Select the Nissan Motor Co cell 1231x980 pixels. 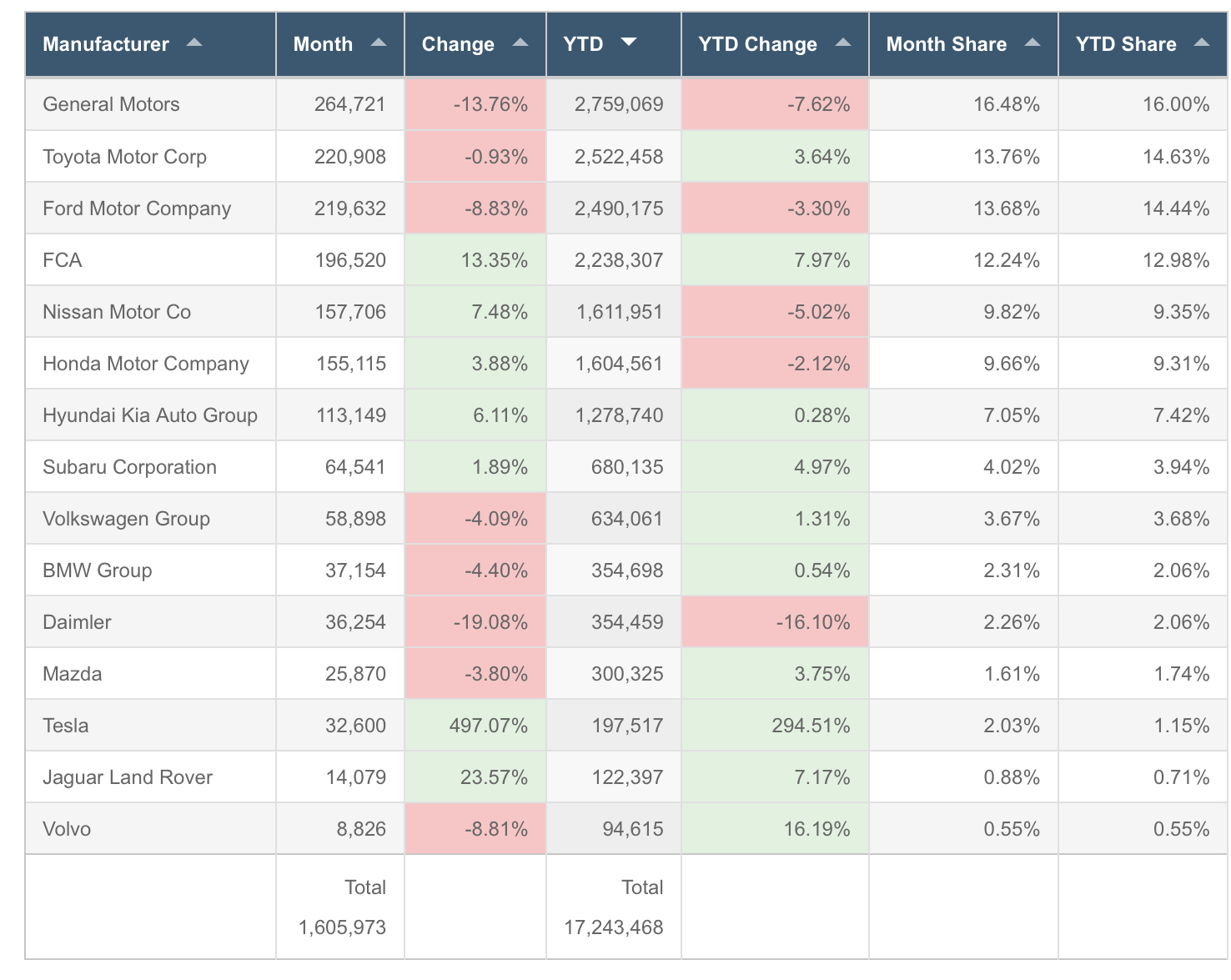pyautogui.click(x=150, y=311)
